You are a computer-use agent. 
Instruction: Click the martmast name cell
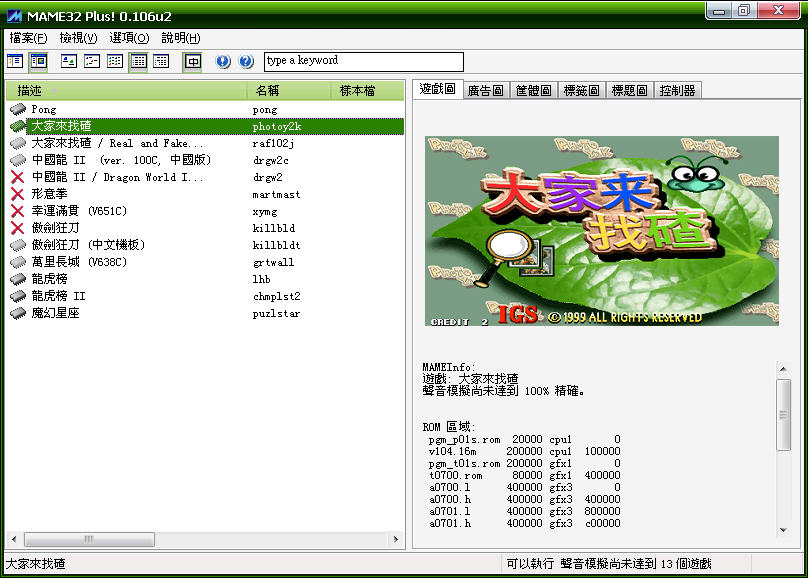(x=276, y=194)
